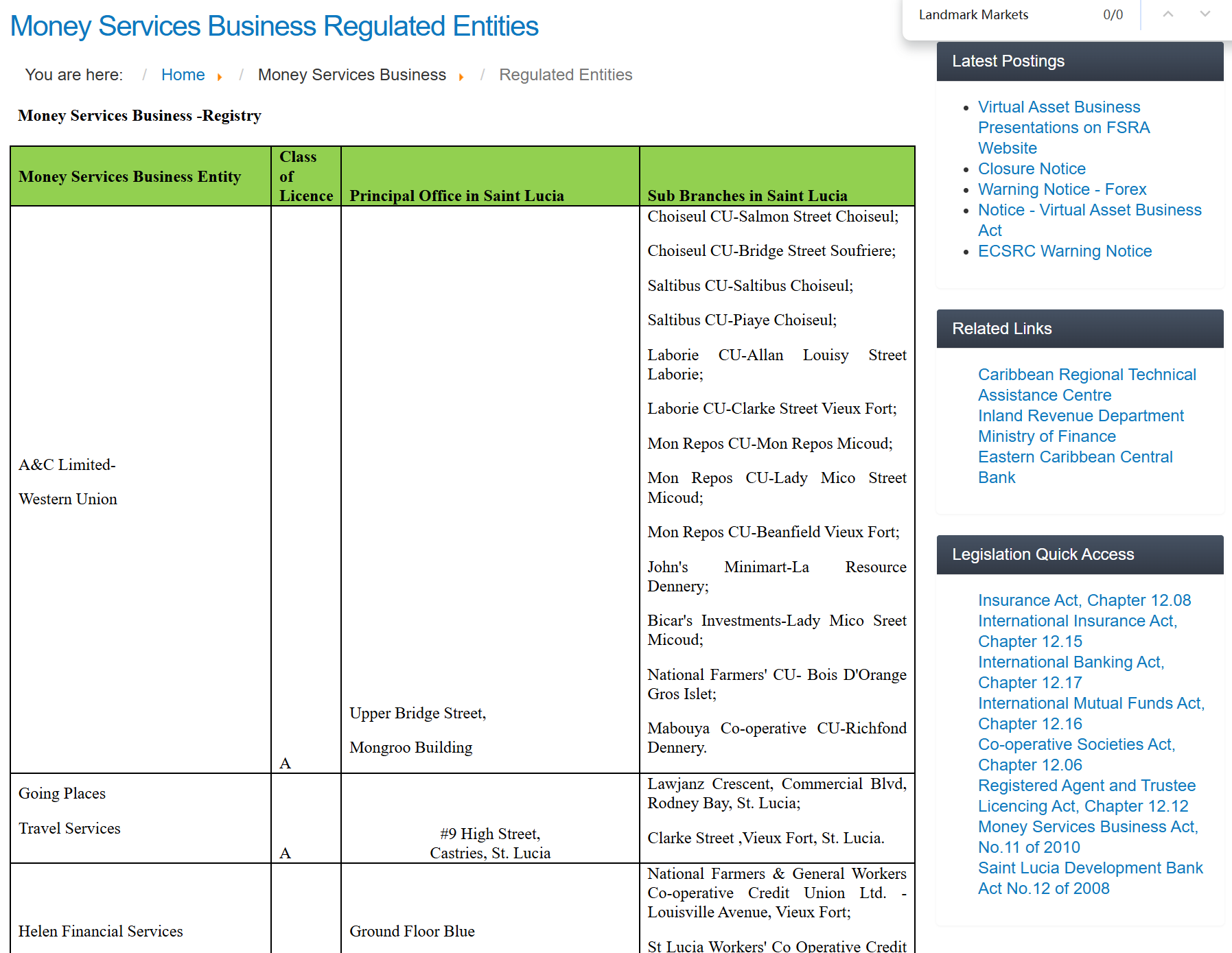Screen dimensions: 1232x953
Task: Select 'John's Minimart-La Resource Dennery;' branch
Action: [777, 576]
